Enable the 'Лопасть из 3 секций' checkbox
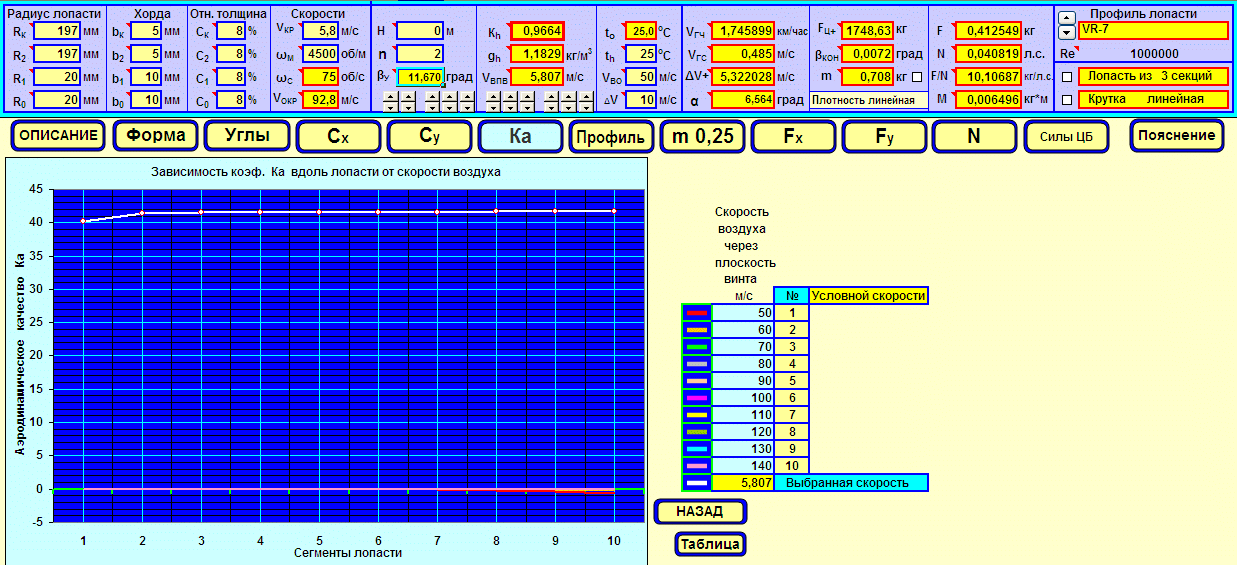 (x=1066, y=77)
